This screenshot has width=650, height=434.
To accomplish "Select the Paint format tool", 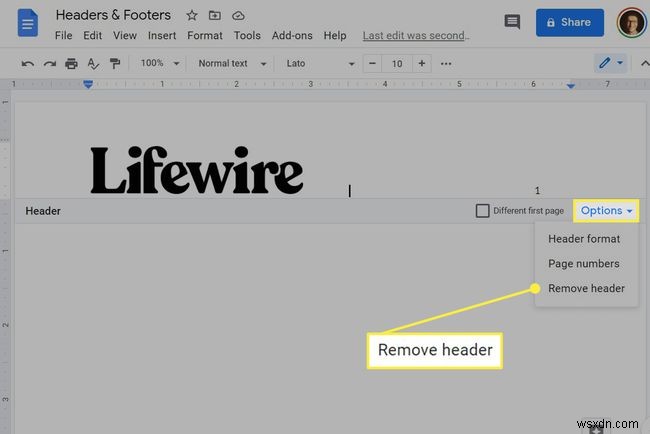I will (x=115, y=64).
